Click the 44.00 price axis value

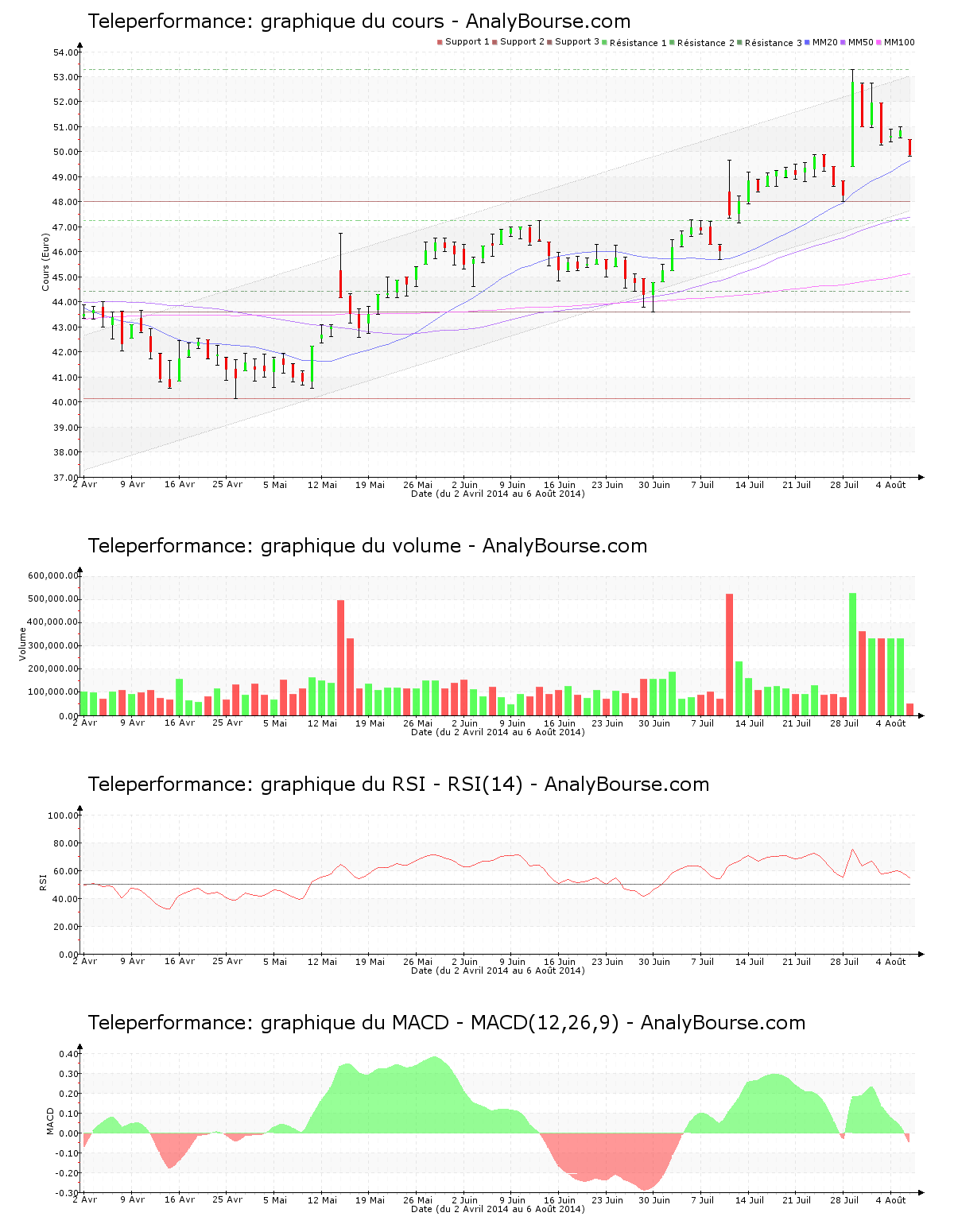coord(66,302)
